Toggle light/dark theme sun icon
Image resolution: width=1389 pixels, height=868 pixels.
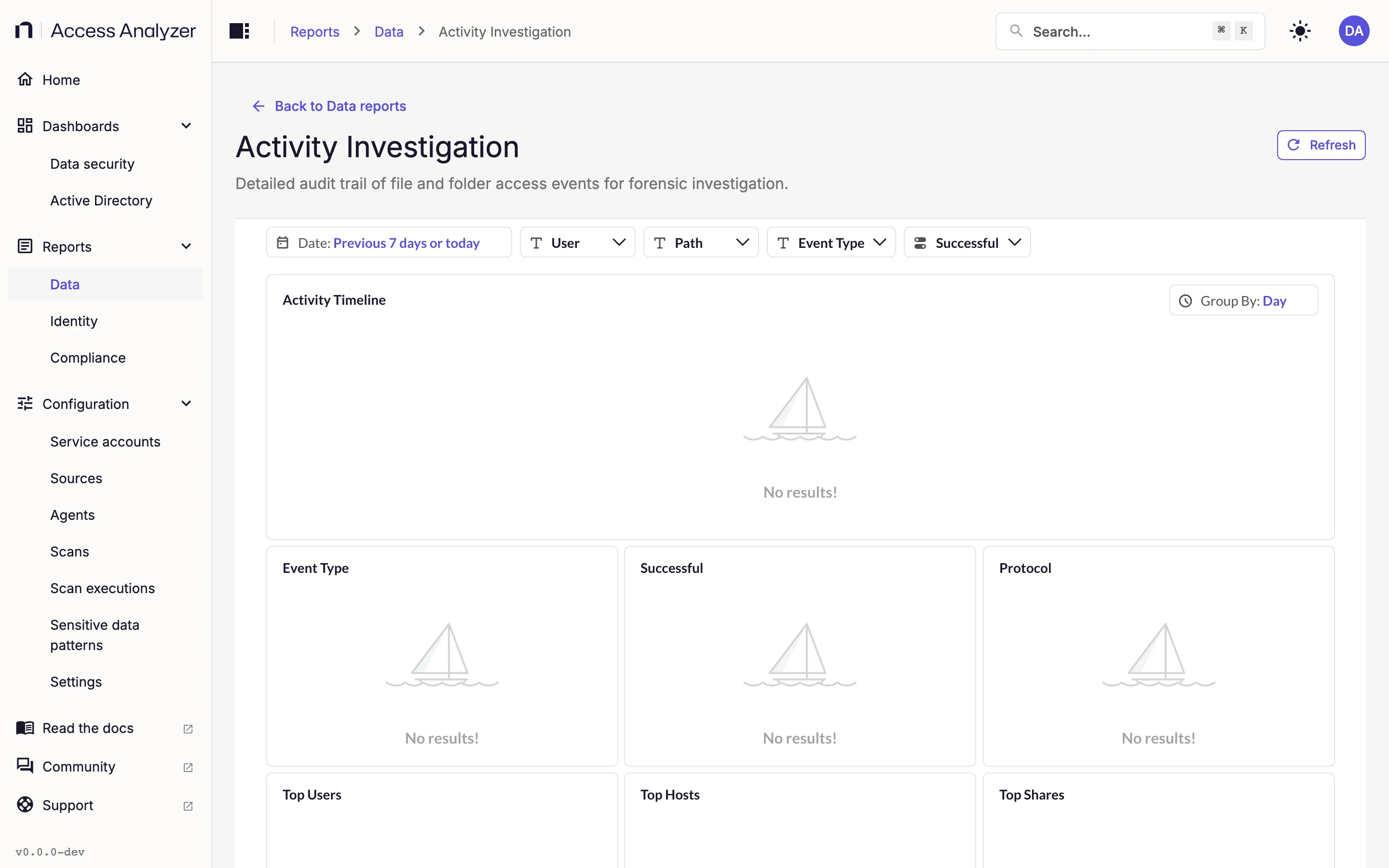pyautogui.click(x=1299, y=31)
